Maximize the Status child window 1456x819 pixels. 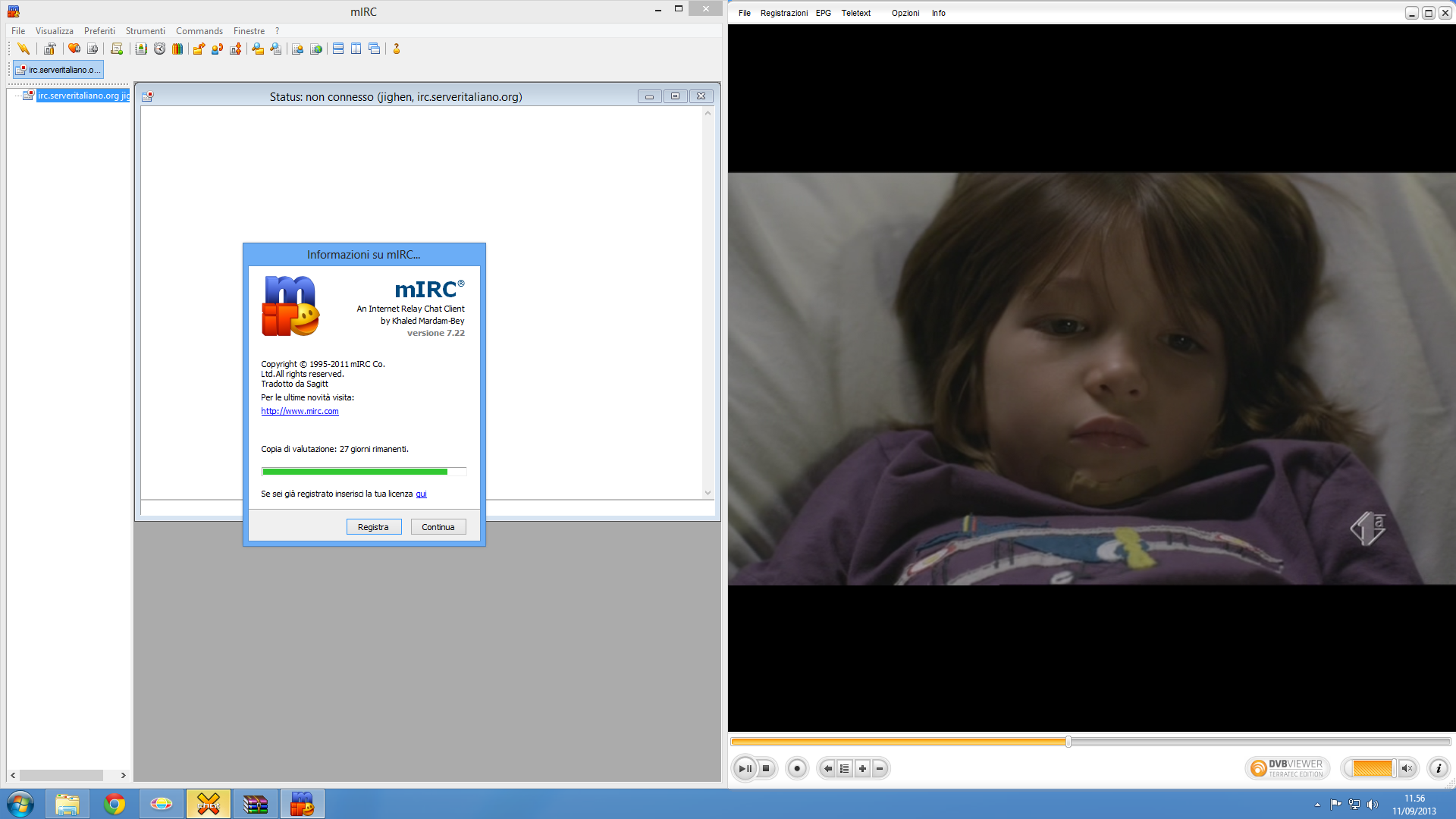coord(675,96)
